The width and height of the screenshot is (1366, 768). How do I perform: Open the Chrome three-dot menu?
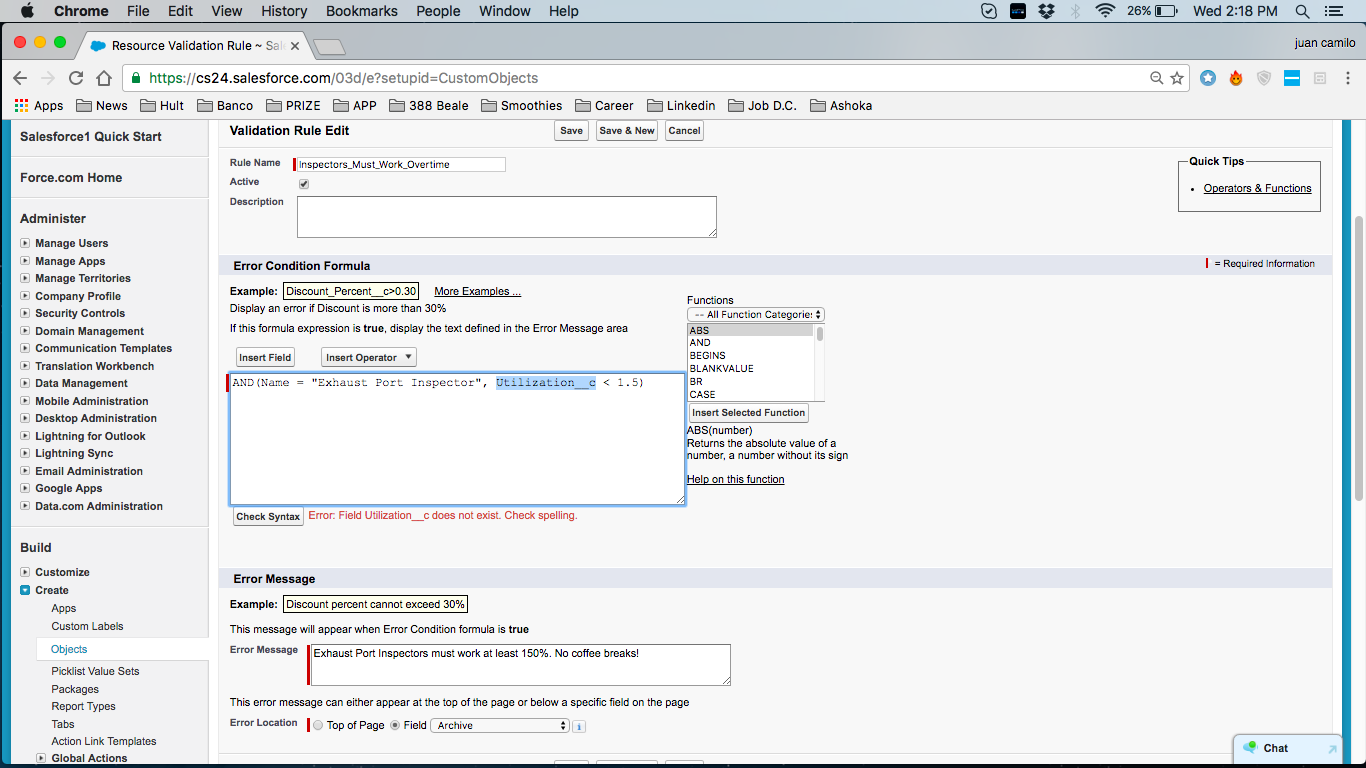tap(1346, 78)
